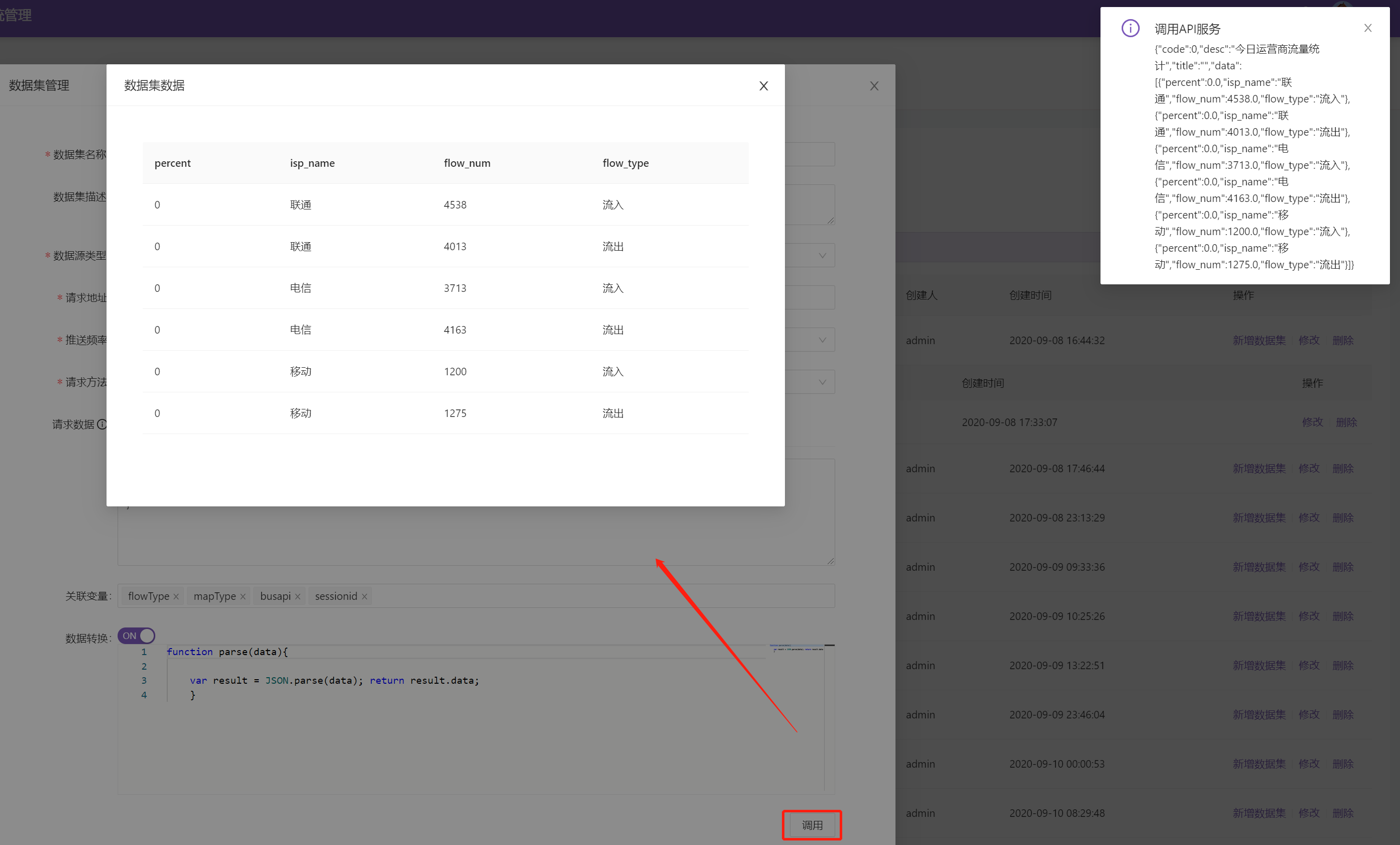Click 删除 in the 2020-09-09 09:33:36 row

pos(1343,567)
